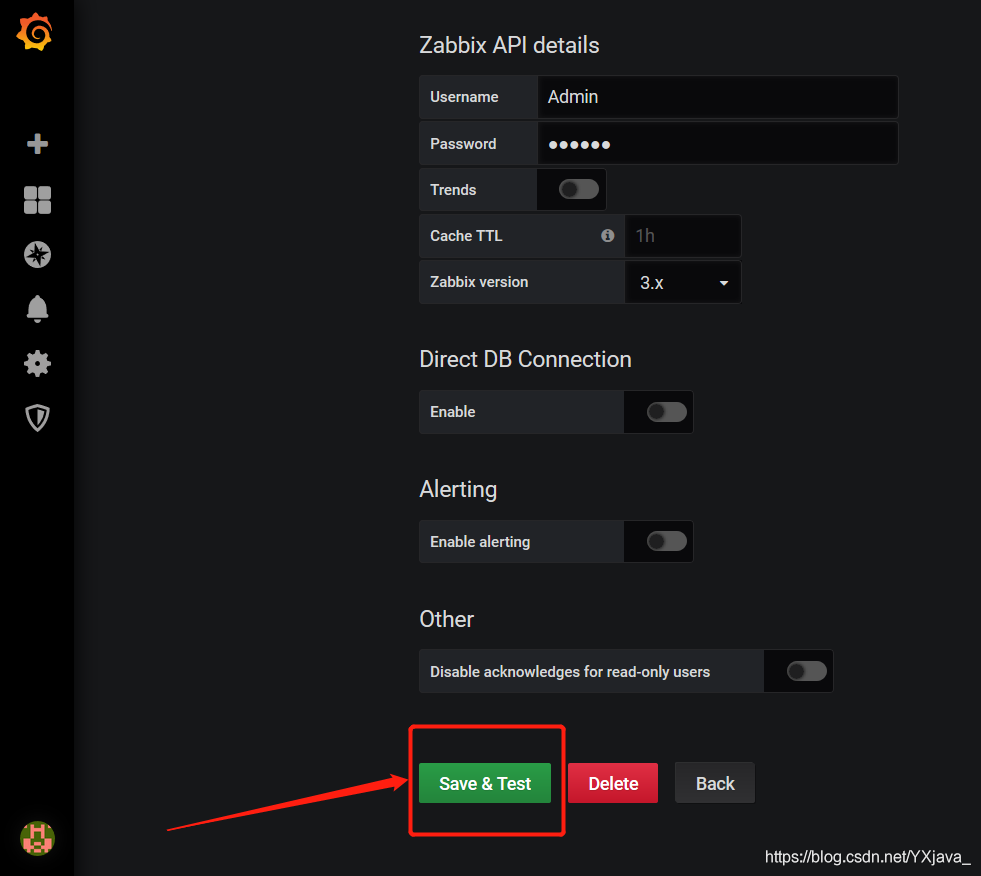This screenshot has width=981, height=876.
Task: Click the Zabbix version label
Action: [x=479, y=282]
